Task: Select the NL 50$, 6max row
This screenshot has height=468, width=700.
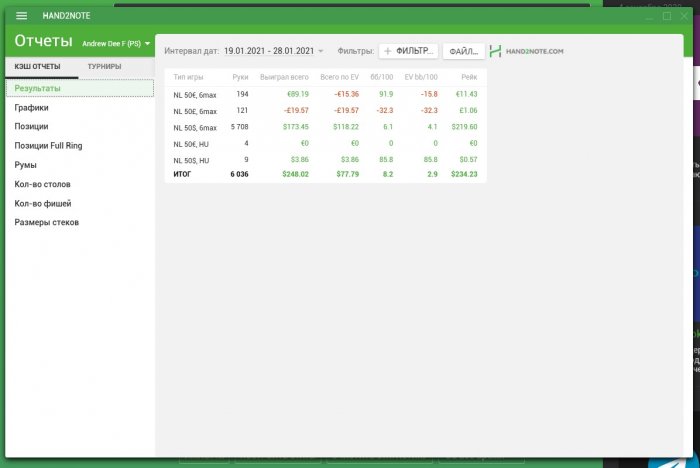Action: [x=325, y=127]
